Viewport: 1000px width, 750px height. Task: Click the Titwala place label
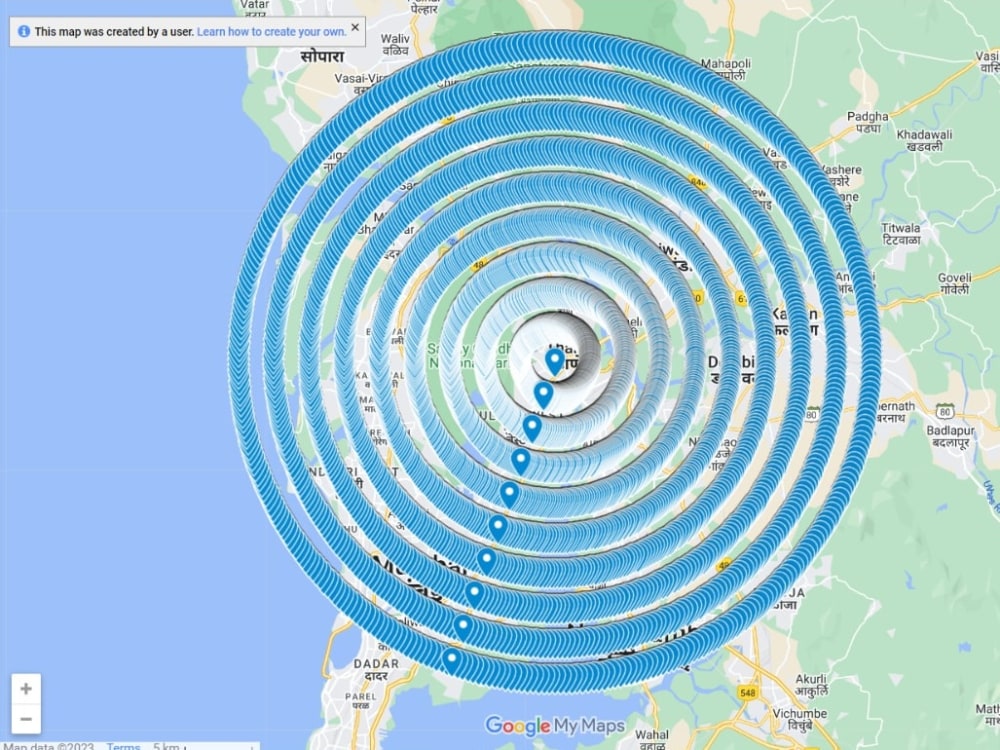coord(901,233)
